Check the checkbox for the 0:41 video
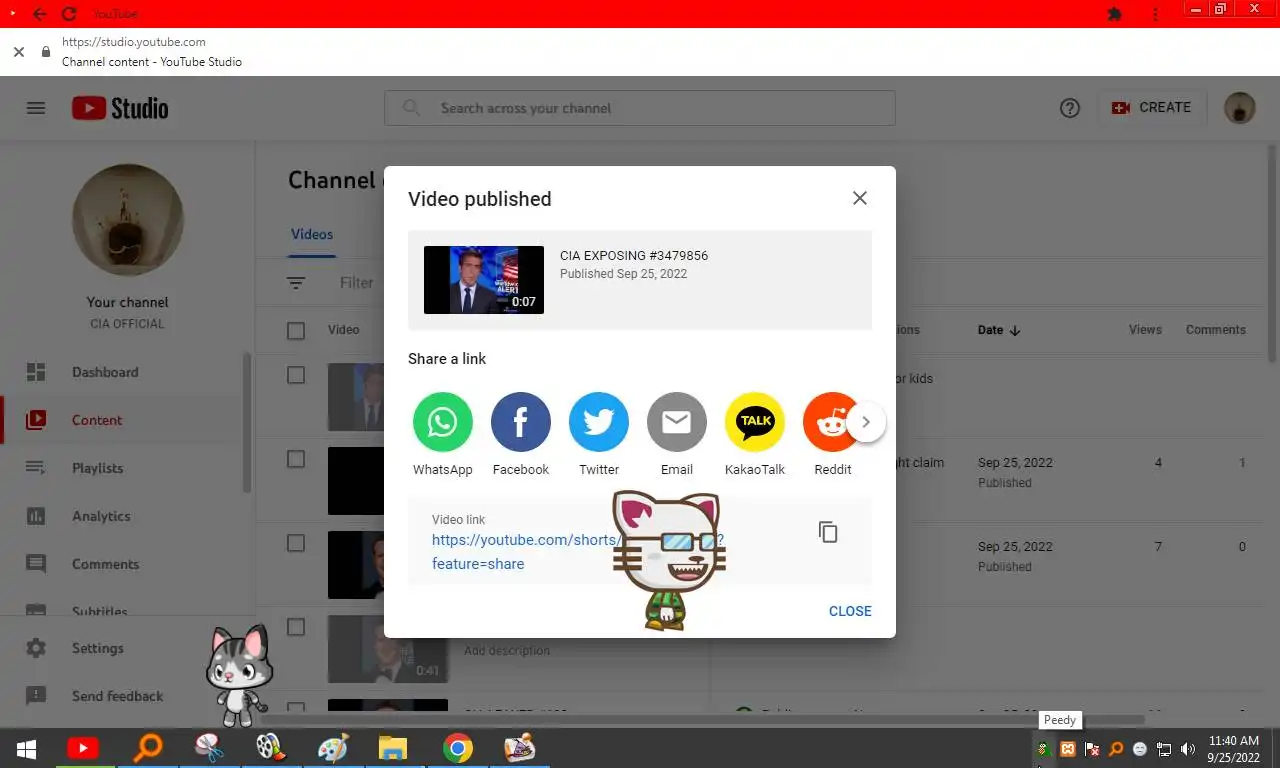This screenshot has height=768, width=1280. click(296, 627)
